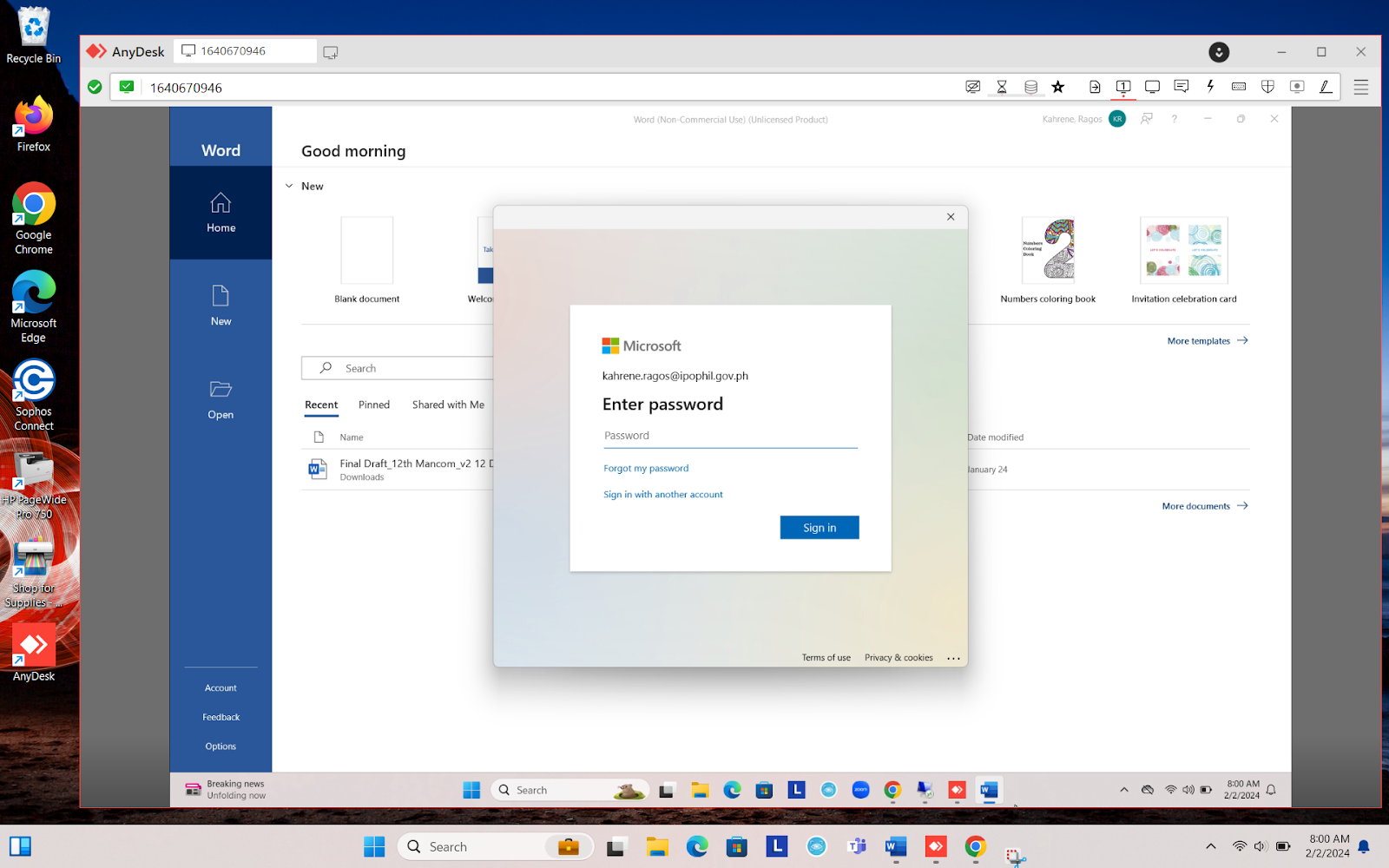The width and height of the screenshot is (1389, 868).
Task: Click the KR account avatar in Word
Action: click(1117, 119)
